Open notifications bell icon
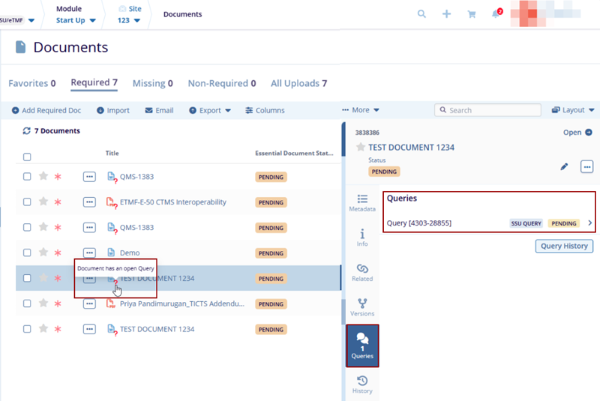 pos(496,14)
